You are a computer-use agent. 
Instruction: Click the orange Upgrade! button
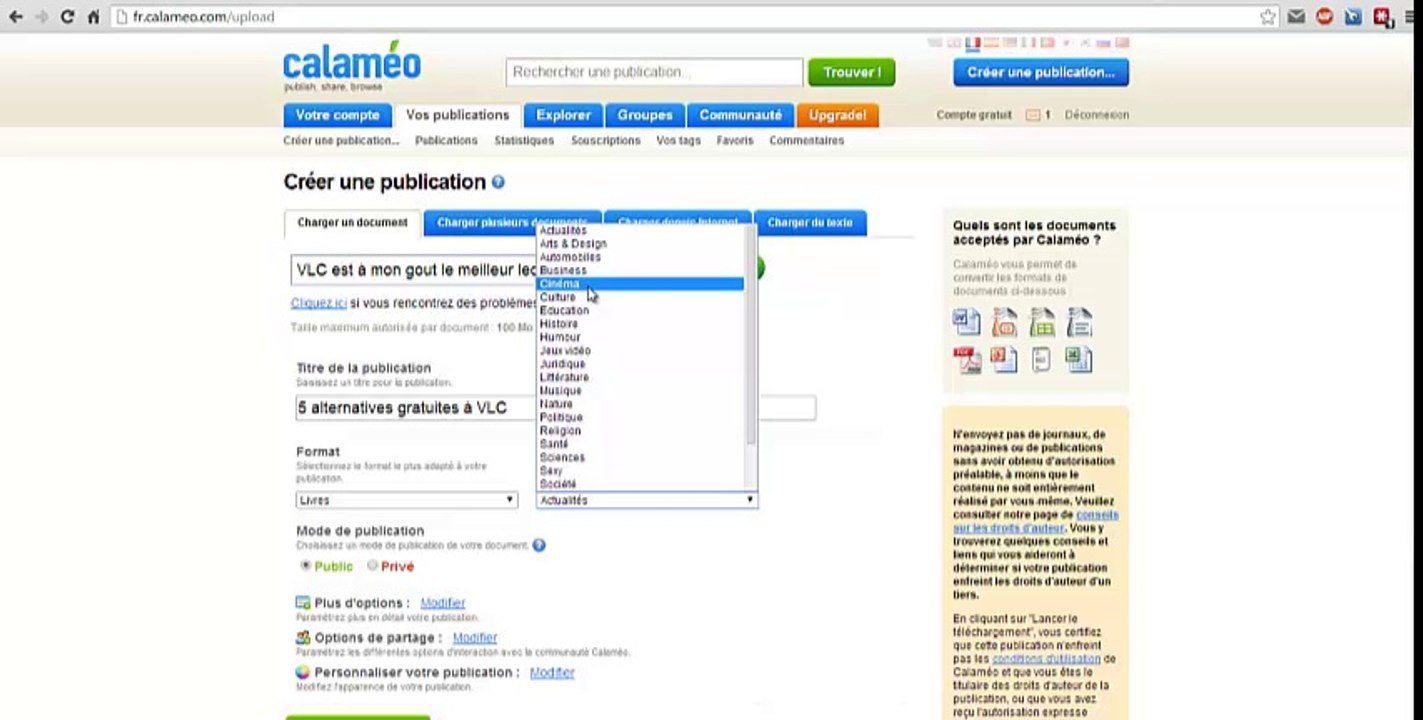pyautogui.click(x=838, y=115)
